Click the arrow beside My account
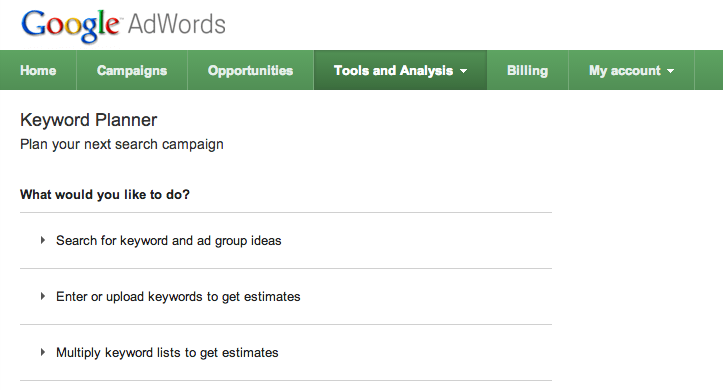 click(670, 71)
